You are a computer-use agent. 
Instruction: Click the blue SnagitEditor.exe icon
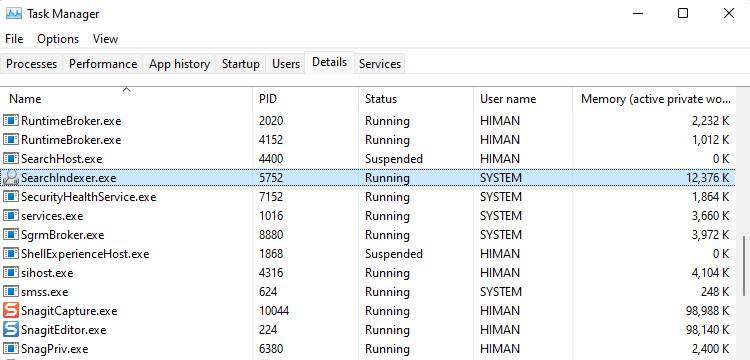(x=11, y=330)
